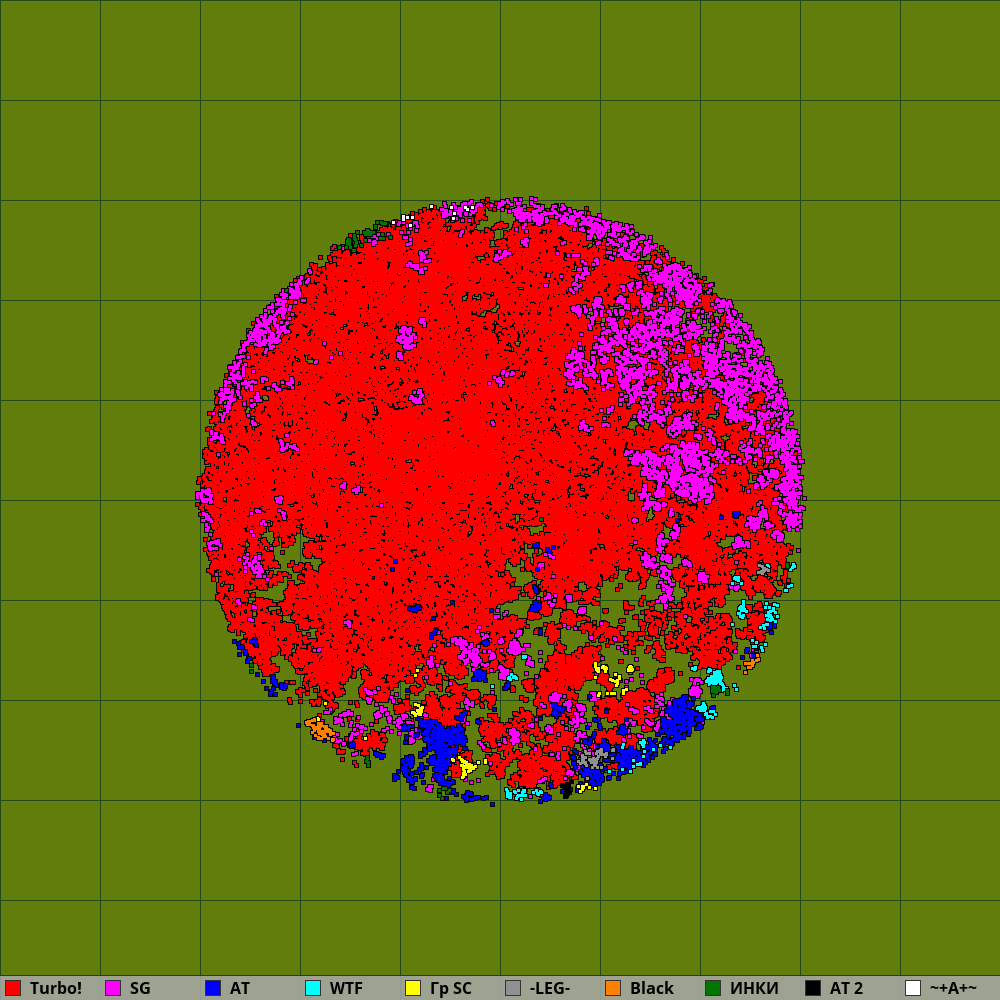Select the 'AT 2' legend label
Viewport: 1000px width, 1000px height.
(846, 988)
